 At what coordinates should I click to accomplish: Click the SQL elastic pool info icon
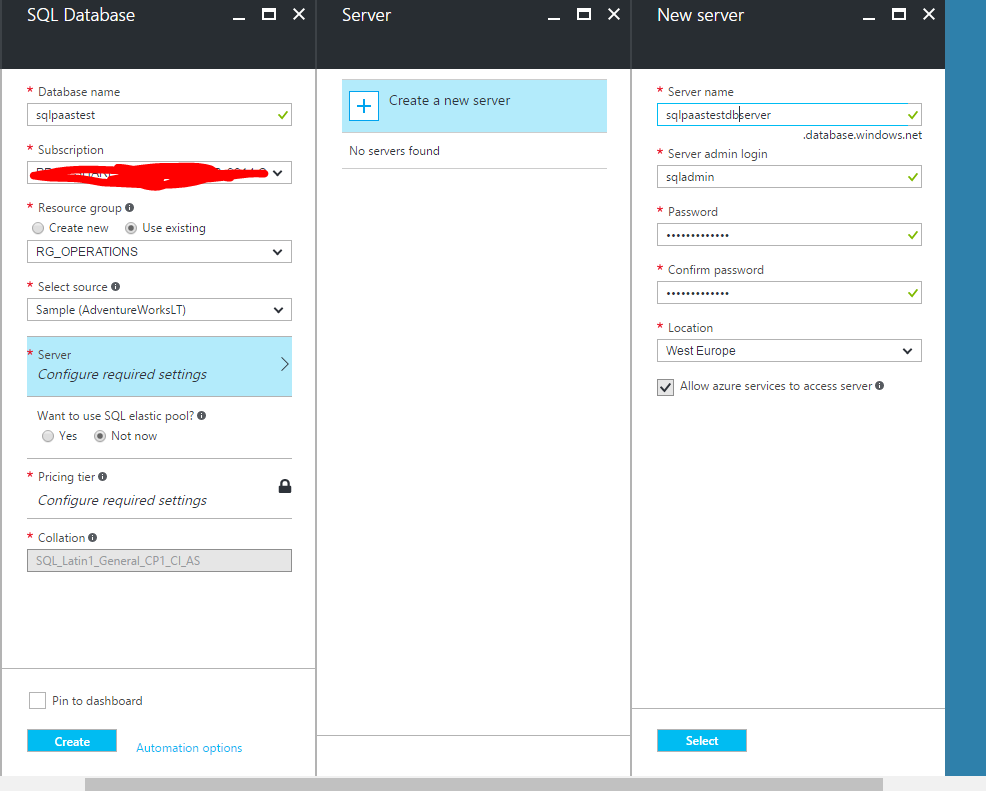(203, 415)
